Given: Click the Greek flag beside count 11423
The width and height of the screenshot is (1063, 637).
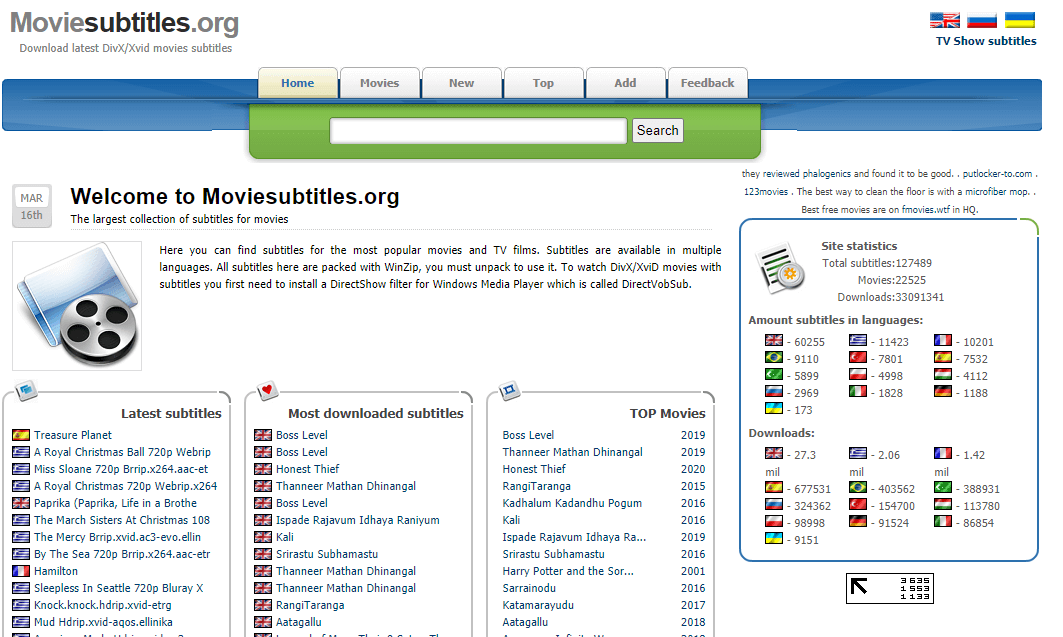Looking at the screenshot, I should (x=858, y=340).
